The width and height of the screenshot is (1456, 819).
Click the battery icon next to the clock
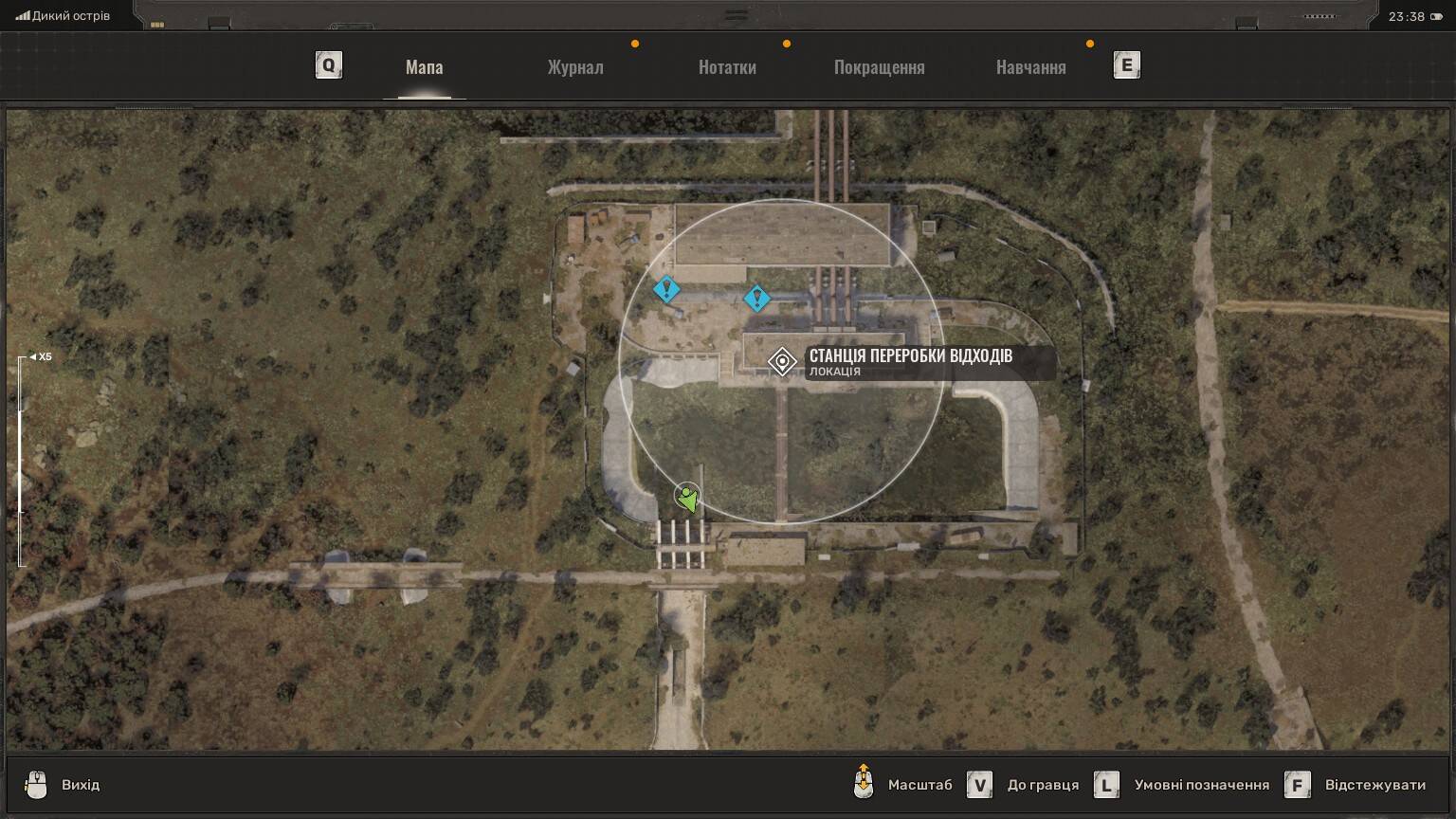pyautogui.click(x=1436, y=16)
